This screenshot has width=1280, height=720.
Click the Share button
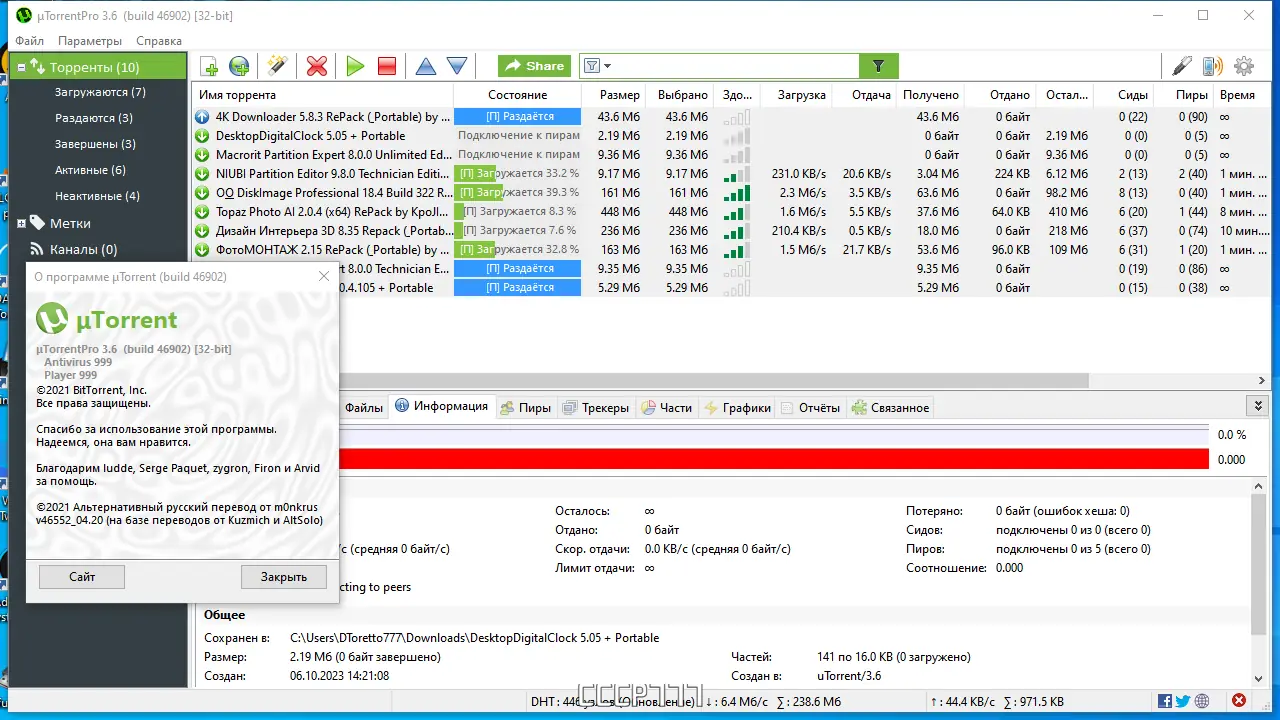pyautogui.click(x=535, y=66)
